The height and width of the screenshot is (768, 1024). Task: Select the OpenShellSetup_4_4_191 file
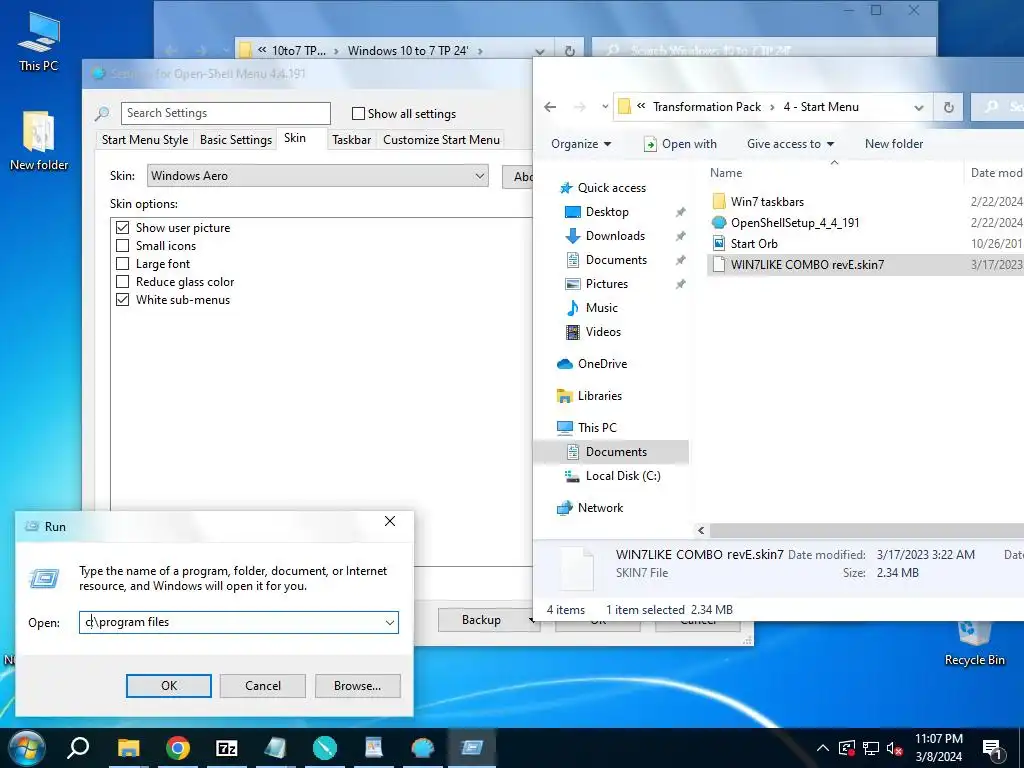786,223
